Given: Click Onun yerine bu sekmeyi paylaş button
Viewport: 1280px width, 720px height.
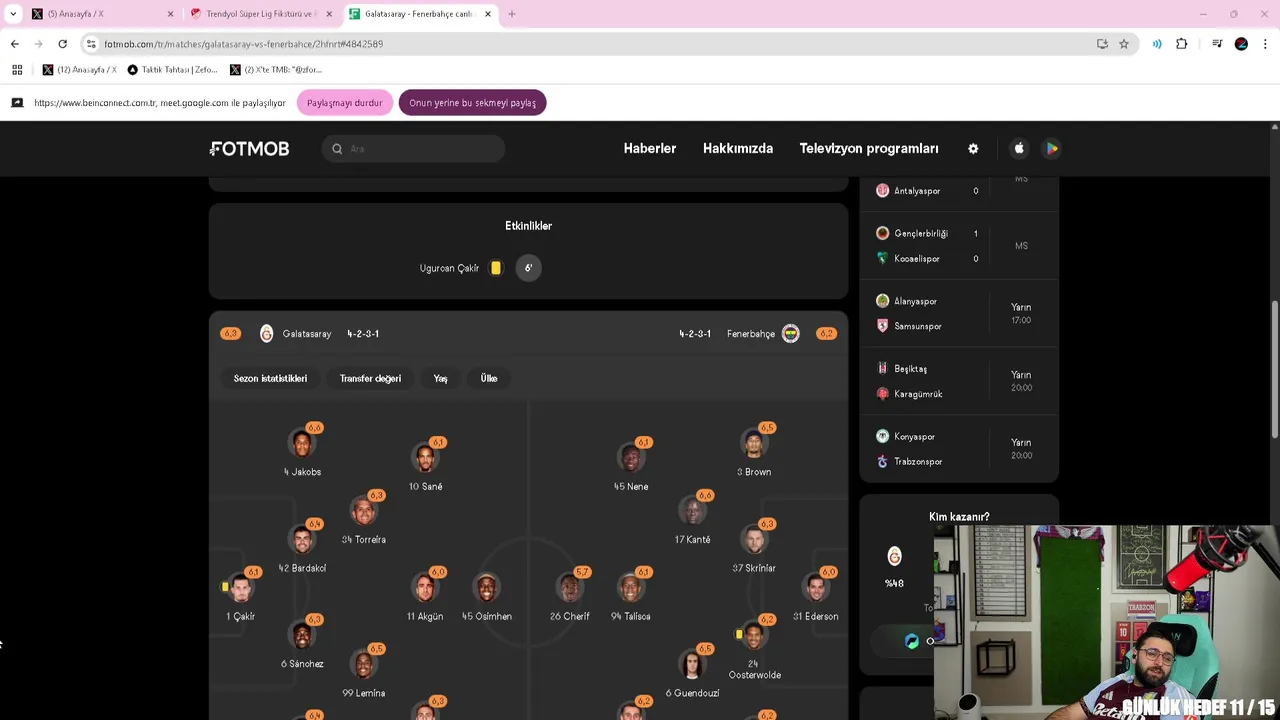Looking at the screenshot, I should pyautogui.click(x=472, y=103).
